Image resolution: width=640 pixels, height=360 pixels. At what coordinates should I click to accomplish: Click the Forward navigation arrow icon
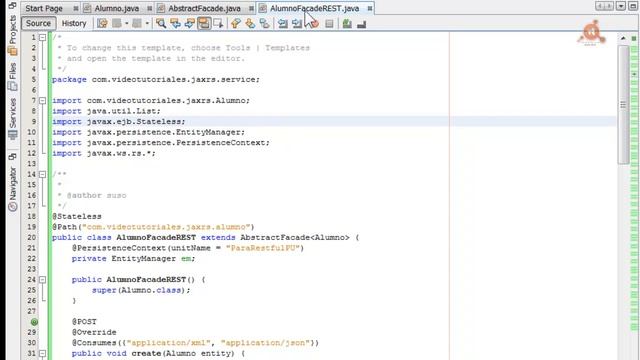137,23
